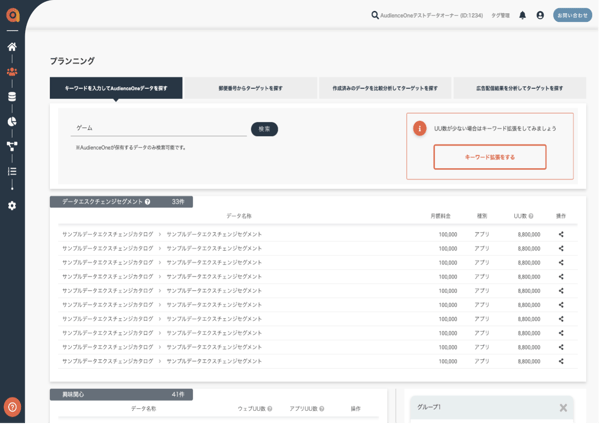Click the orange help button at bottom-left
Viewport: 600px width, 424px height.
click(x=12, y=406)
